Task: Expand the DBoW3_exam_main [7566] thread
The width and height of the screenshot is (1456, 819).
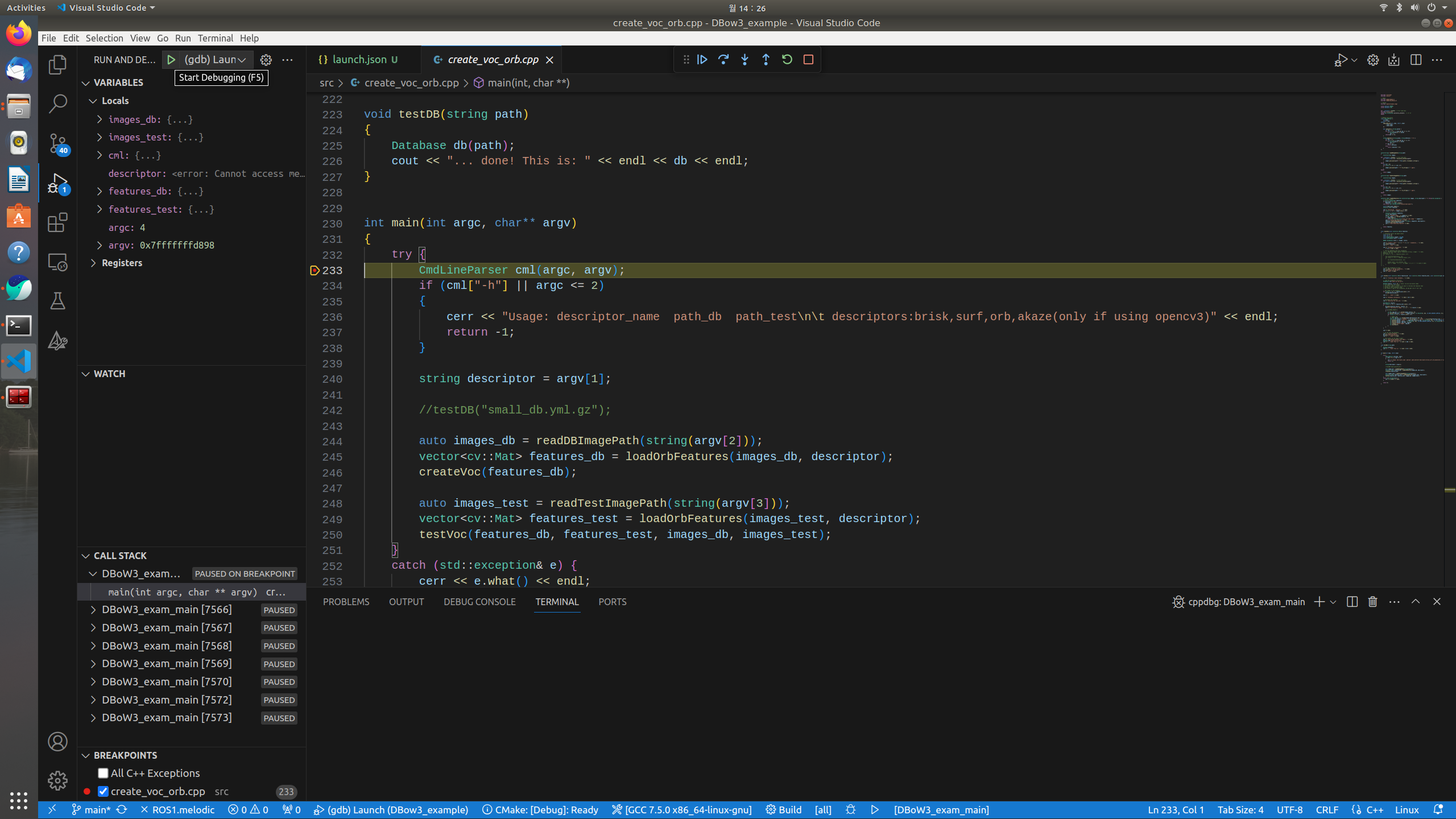Action: (x=93, y=610)
